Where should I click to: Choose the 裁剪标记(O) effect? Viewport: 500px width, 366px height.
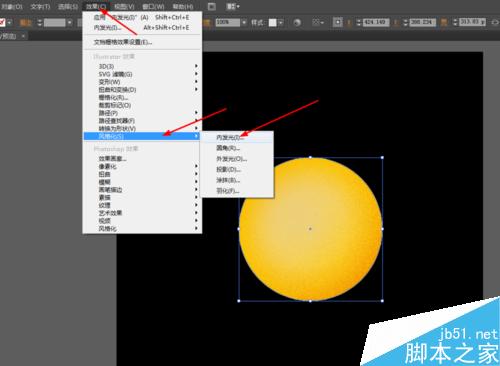pyautogui.click(x=142, y=105)
